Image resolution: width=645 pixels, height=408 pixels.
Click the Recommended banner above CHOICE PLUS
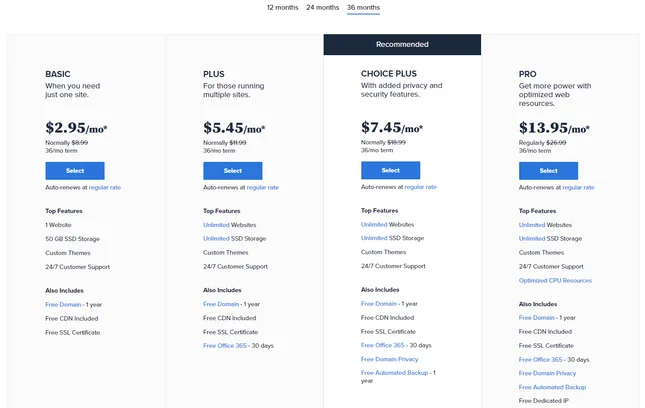click(402, 44)
